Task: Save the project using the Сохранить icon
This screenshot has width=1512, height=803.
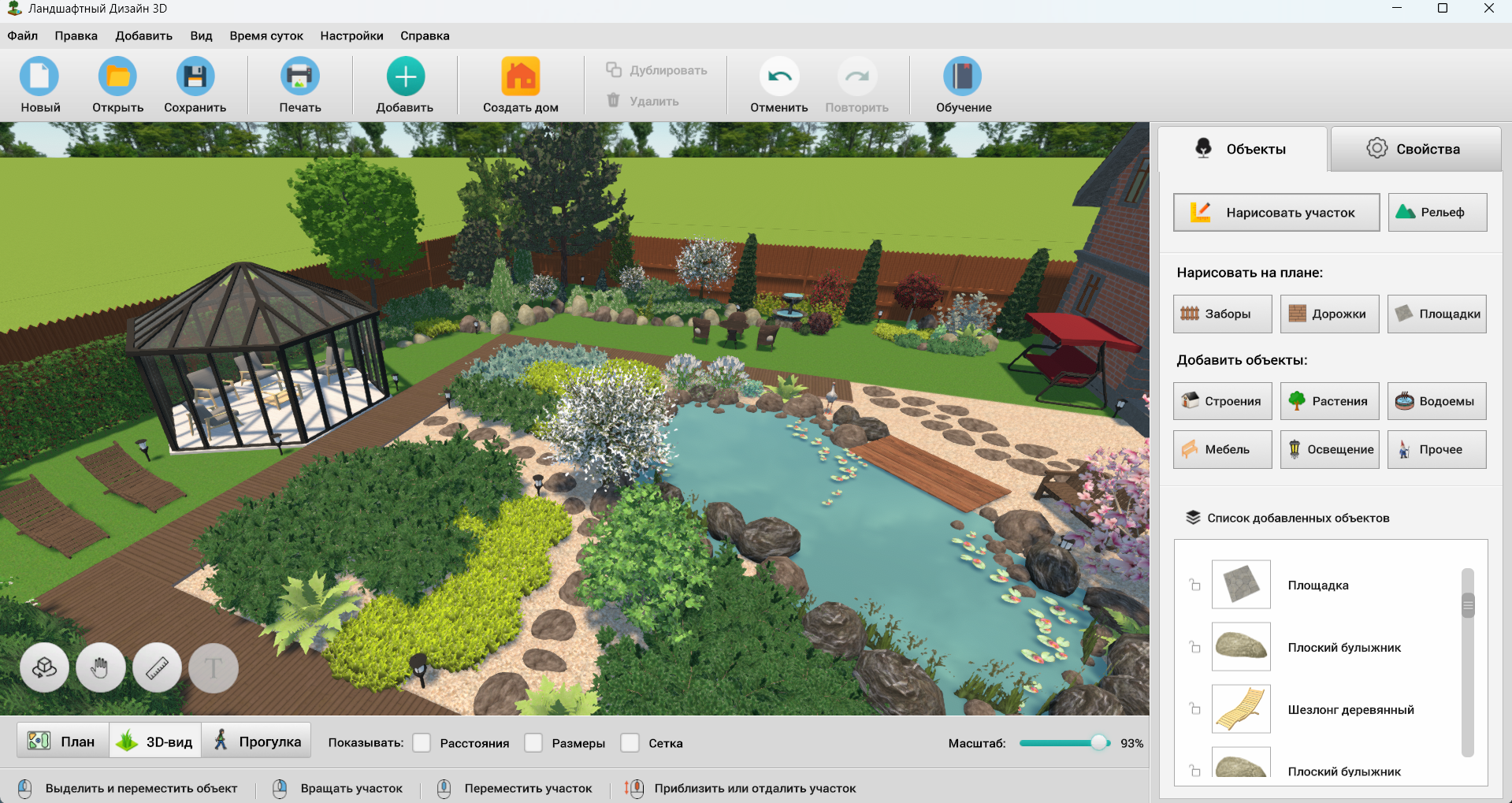Action: (195, 77)
